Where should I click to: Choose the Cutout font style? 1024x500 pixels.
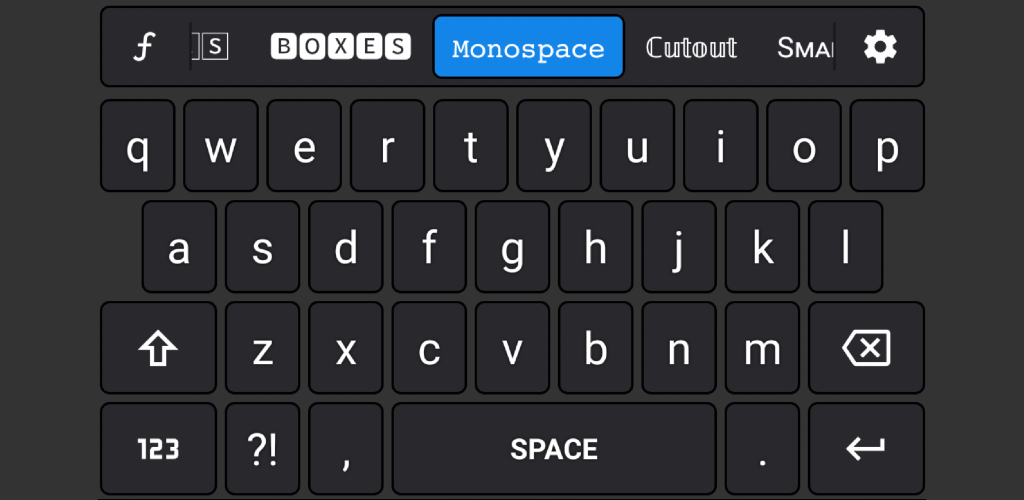click(691, 47)
